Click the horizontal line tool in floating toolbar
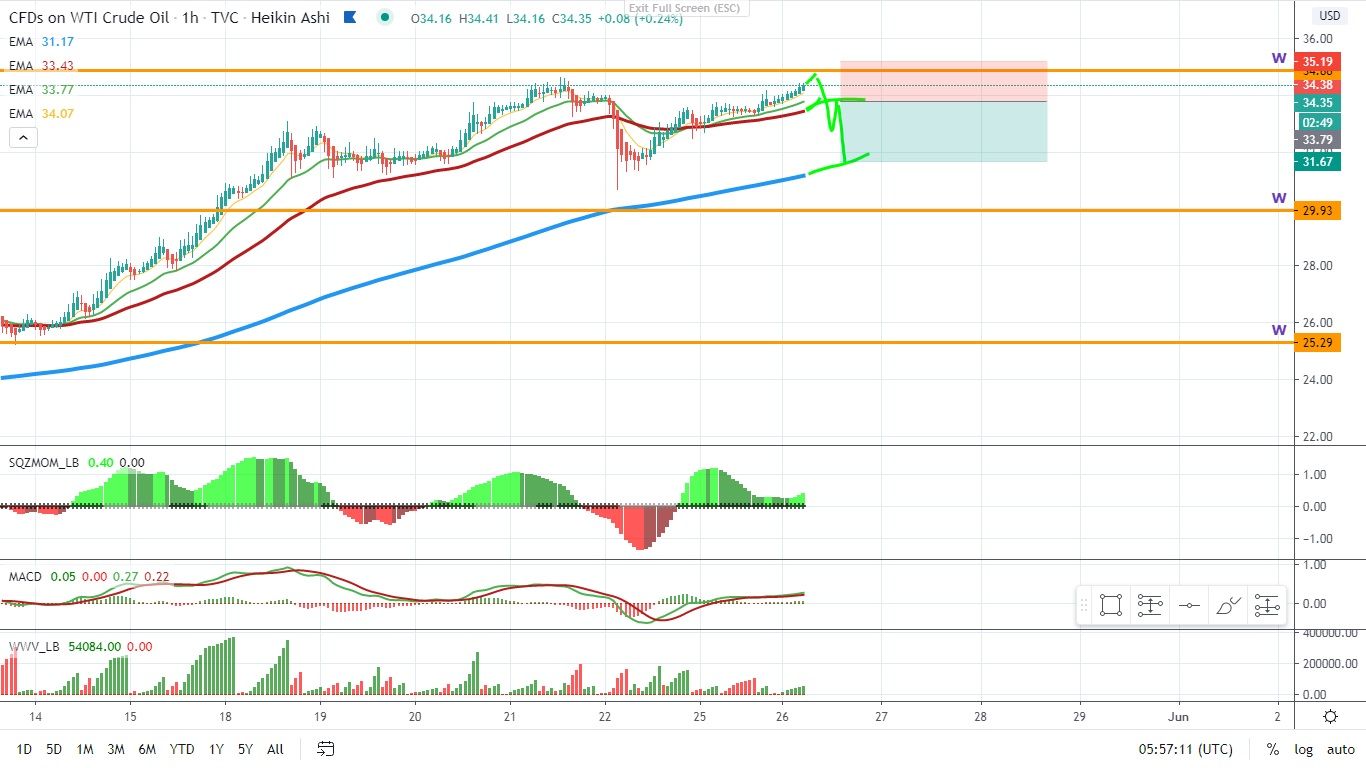This screenshot has height=768, width=1366. point(1189,605)
